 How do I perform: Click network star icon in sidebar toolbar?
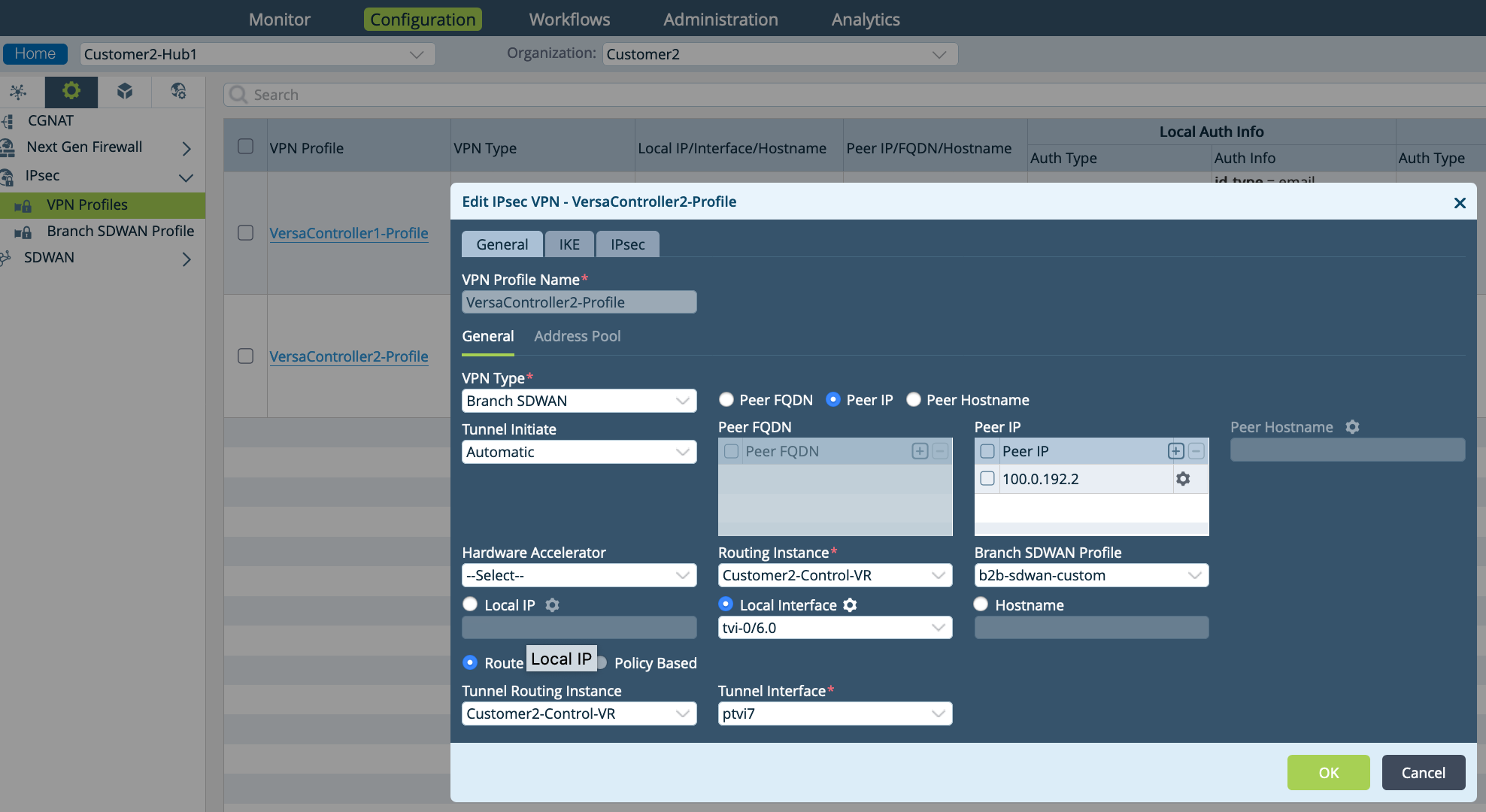pyautogui.click(x=18, y=92)
